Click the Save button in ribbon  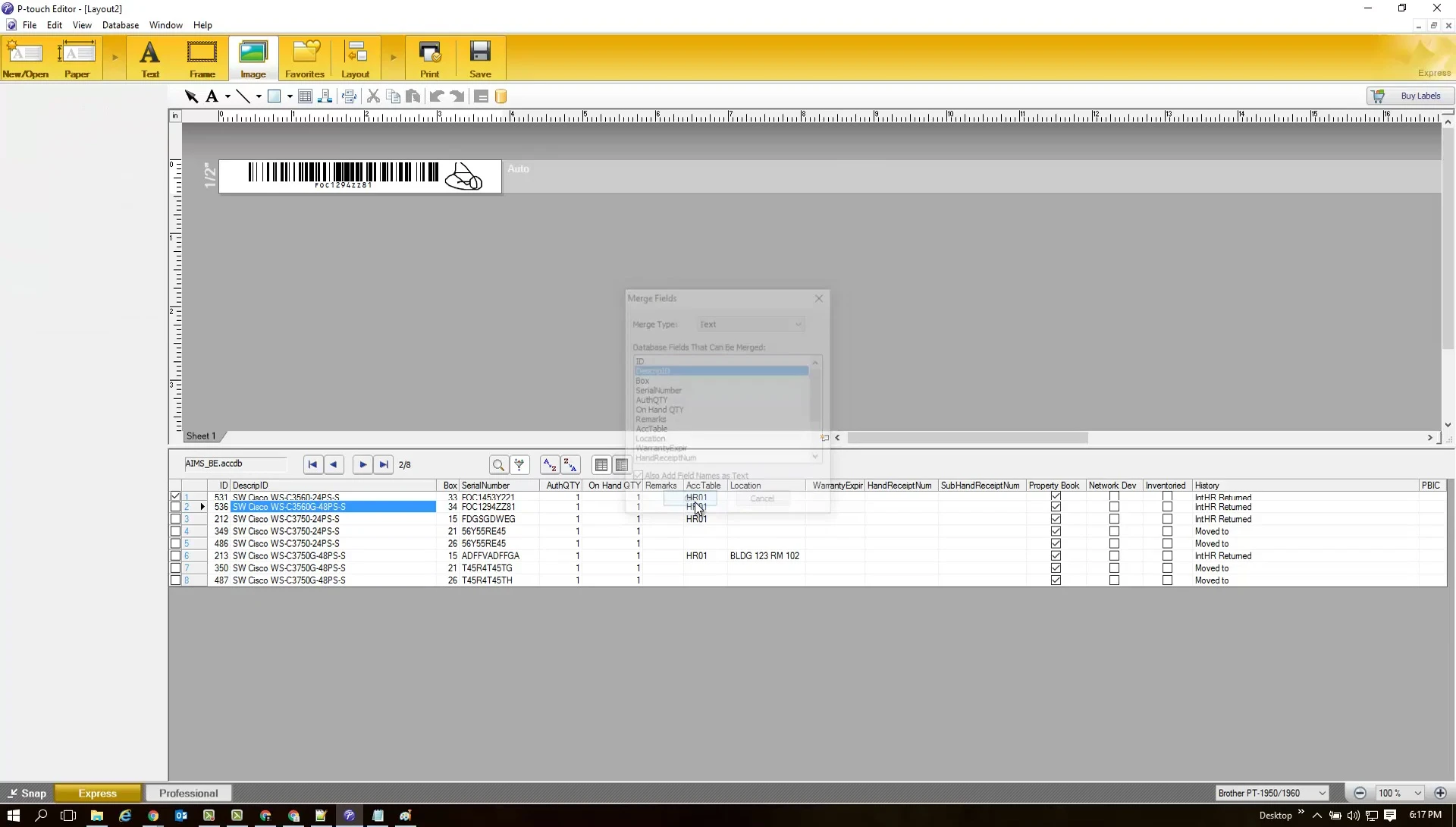click(x=480, y=58)
